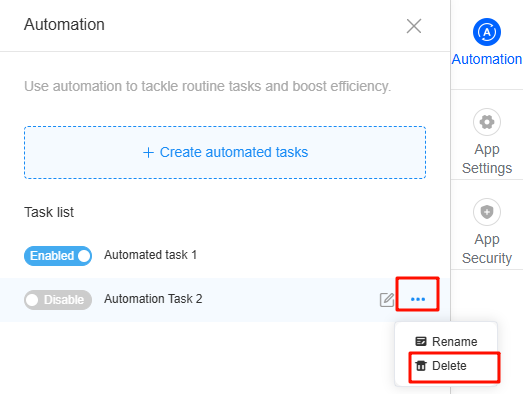The width and height of the screenshot is (523, 394).
Task: Click the Rename icon in popup menu
Action: [x=421, y=341]
